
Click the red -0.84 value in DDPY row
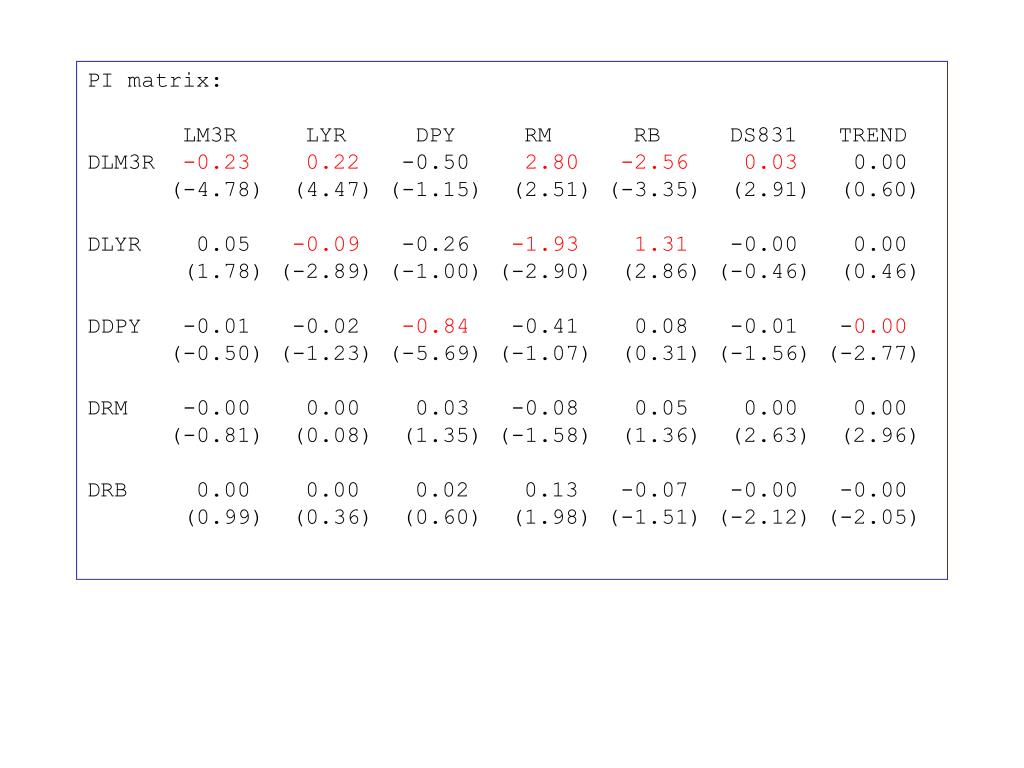coord(435,327)
